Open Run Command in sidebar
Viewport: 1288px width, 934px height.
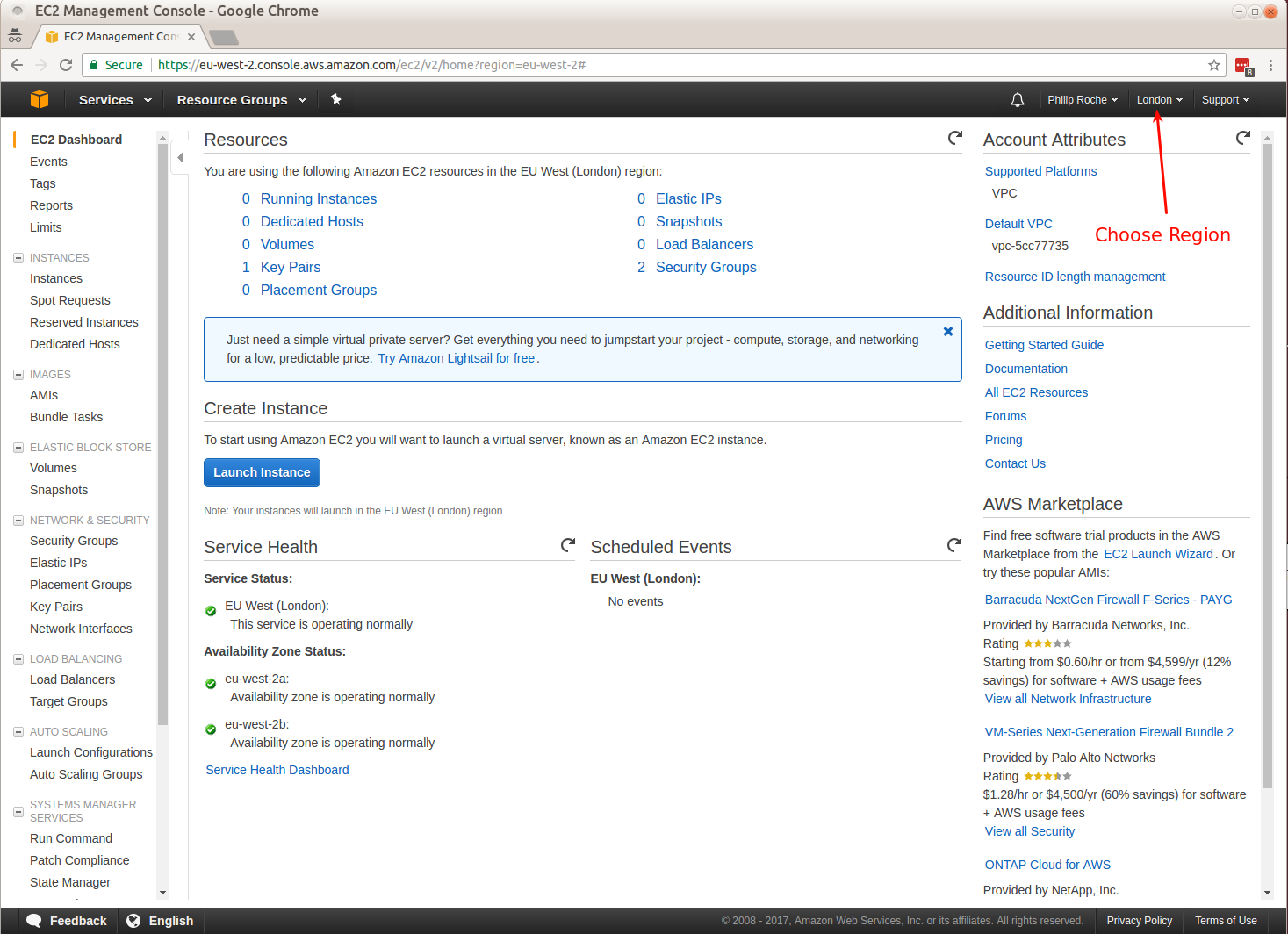pos(71,838)
